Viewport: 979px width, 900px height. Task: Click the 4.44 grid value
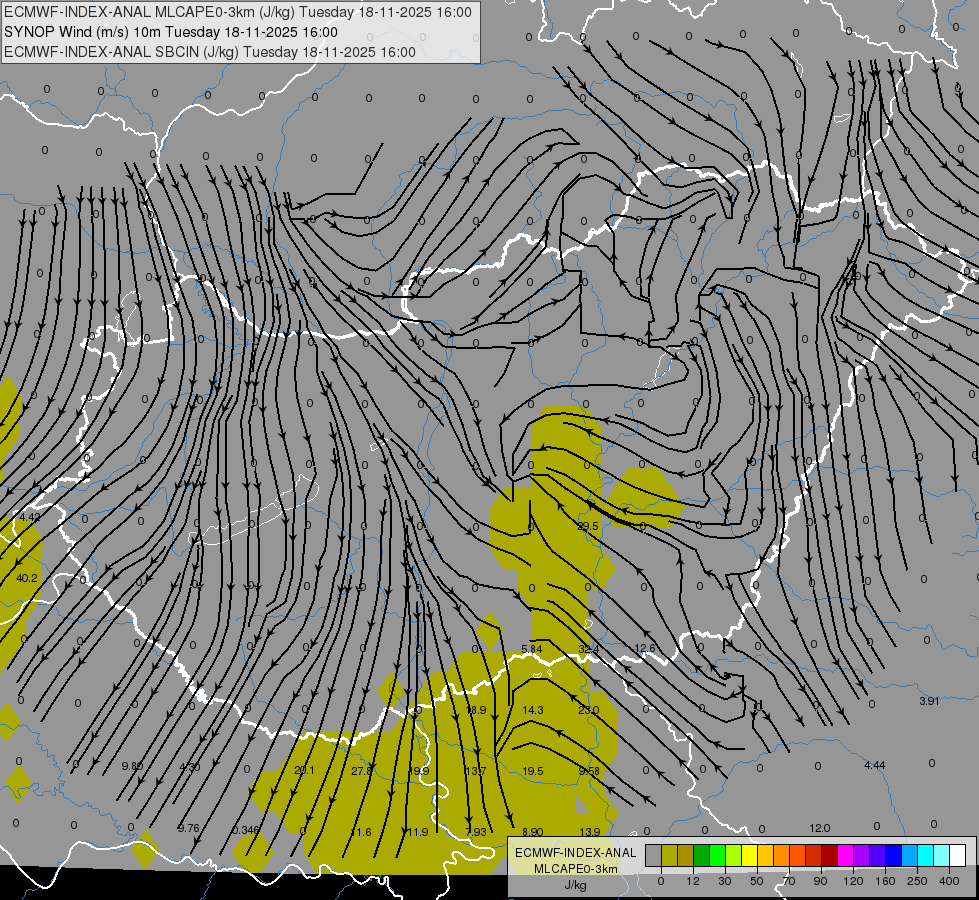[875, 764]
